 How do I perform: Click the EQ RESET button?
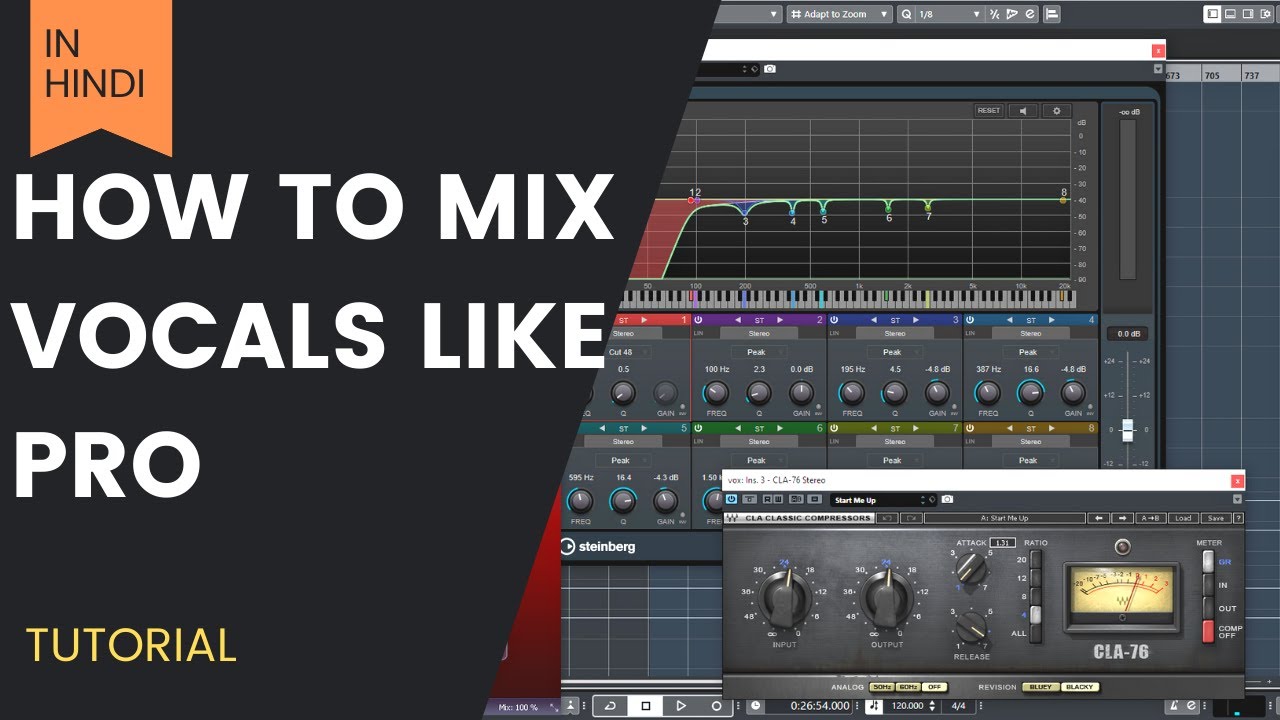pyautogui.click(x=989, y=111)
